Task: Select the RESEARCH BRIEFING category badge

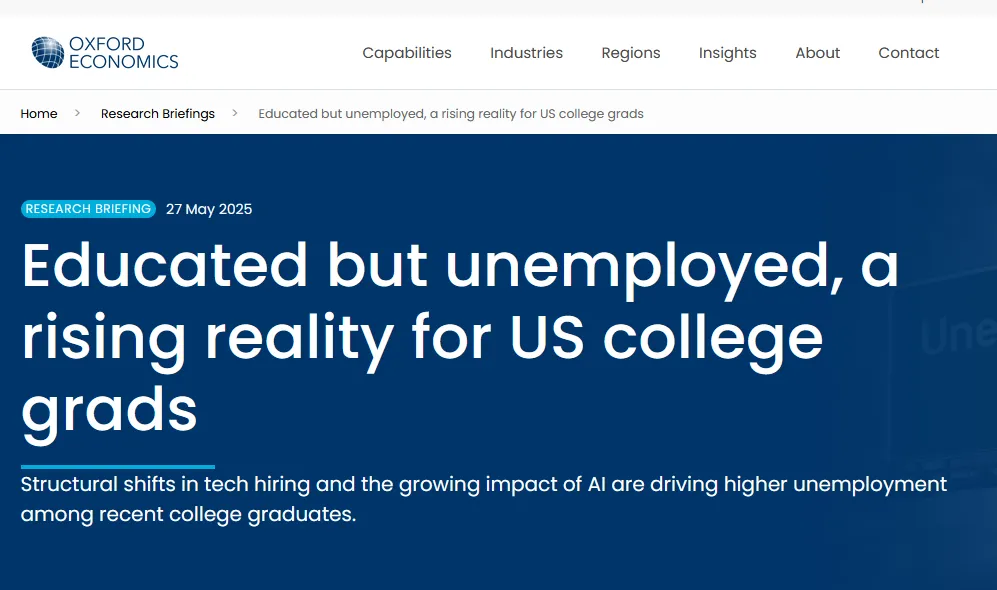Action: click(88, 209)
